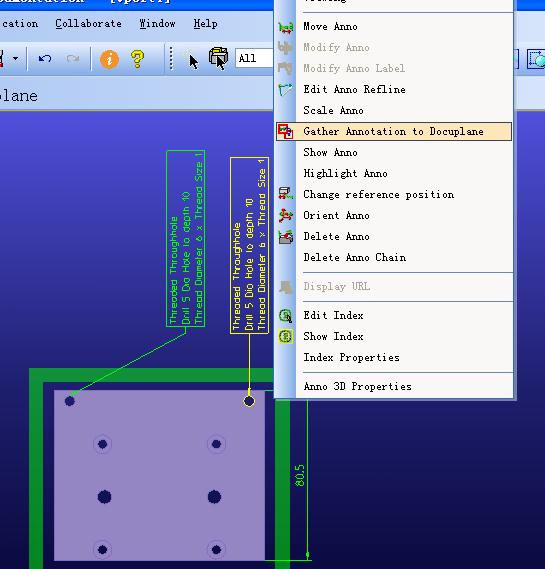Viewport: 545px width, 569px height.
Task: Choose Orient Anno from menu
Action: pos(394,216)
